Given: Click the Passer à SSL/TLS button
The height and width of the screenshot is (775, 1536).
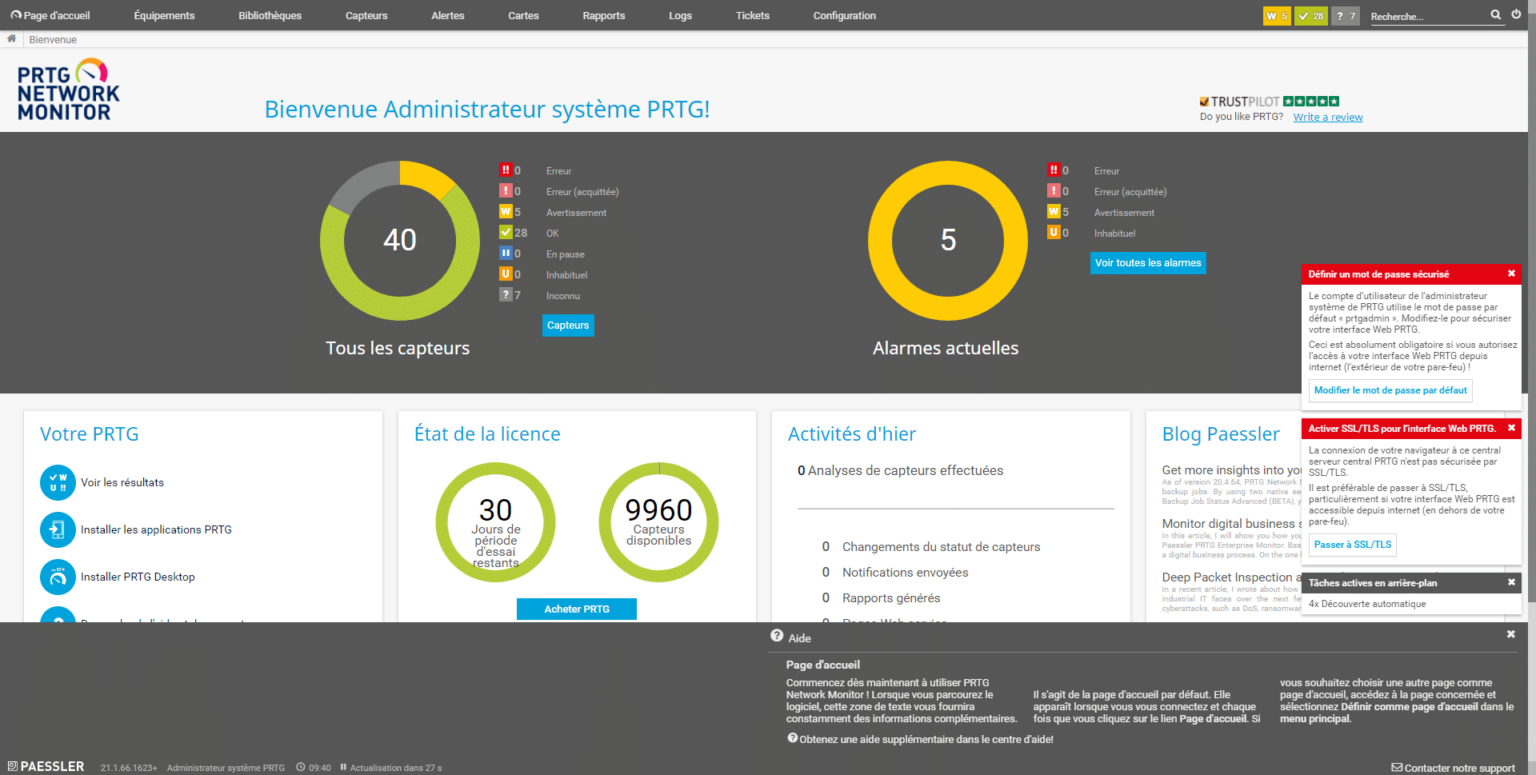Looking at the screenshot, I should (x=1352, y=545).
